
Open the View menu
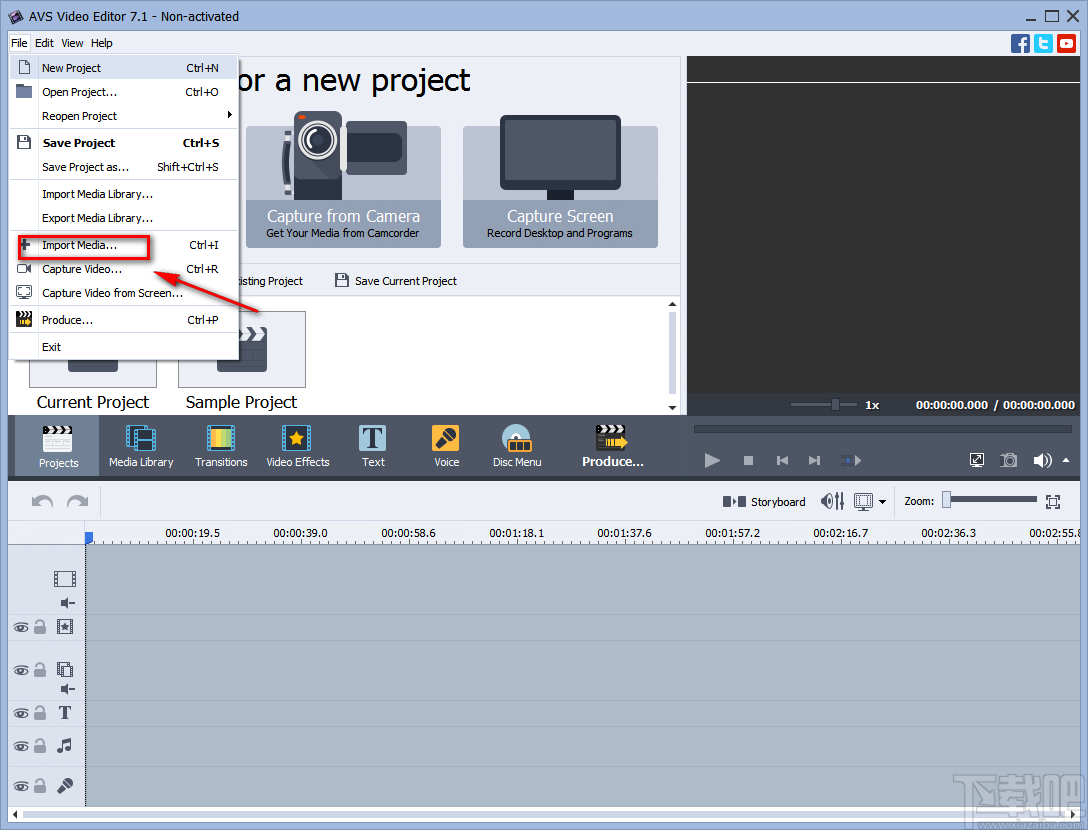[x=72, y=43]
